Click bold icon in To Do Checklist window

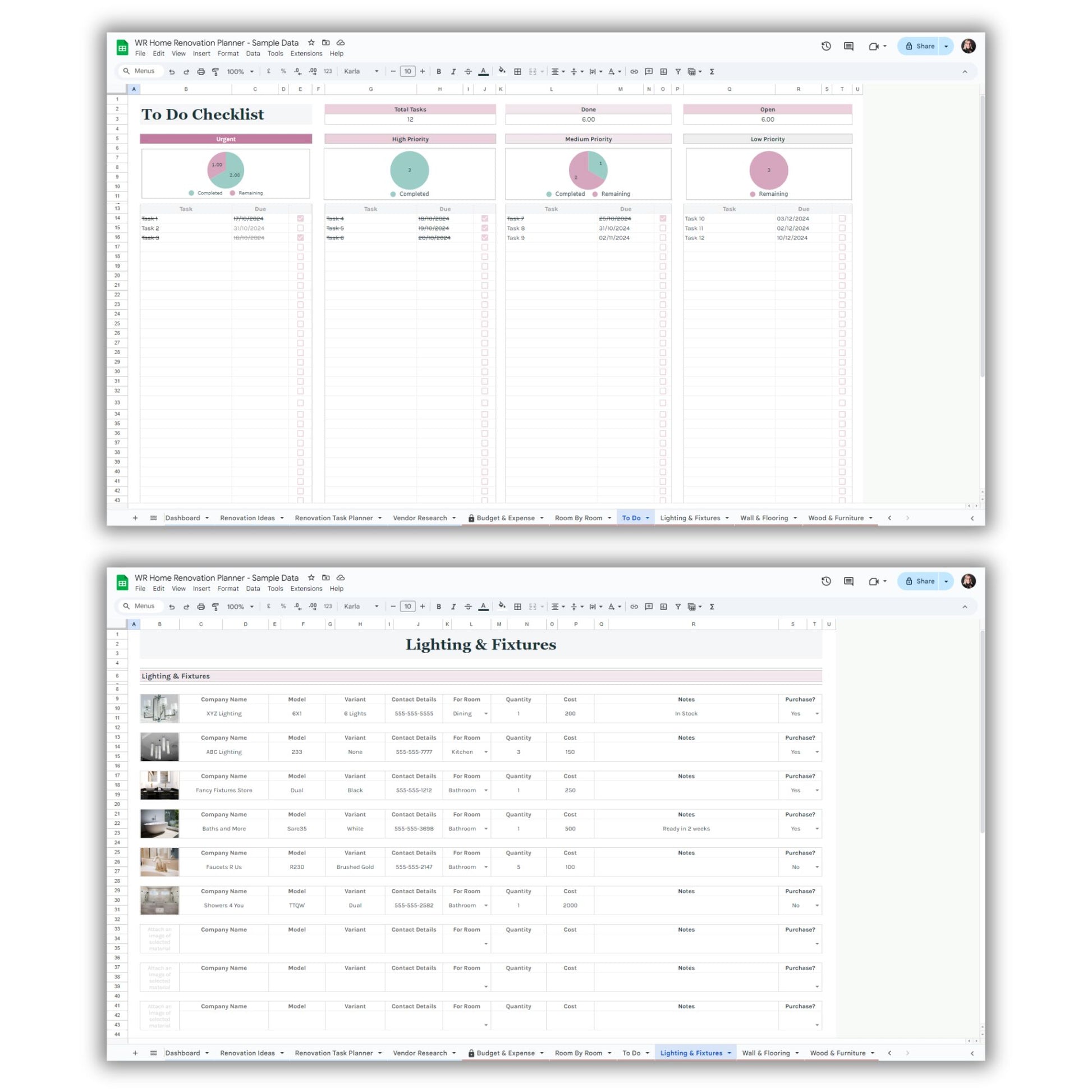pyautogui.click(x=439, y=72)
